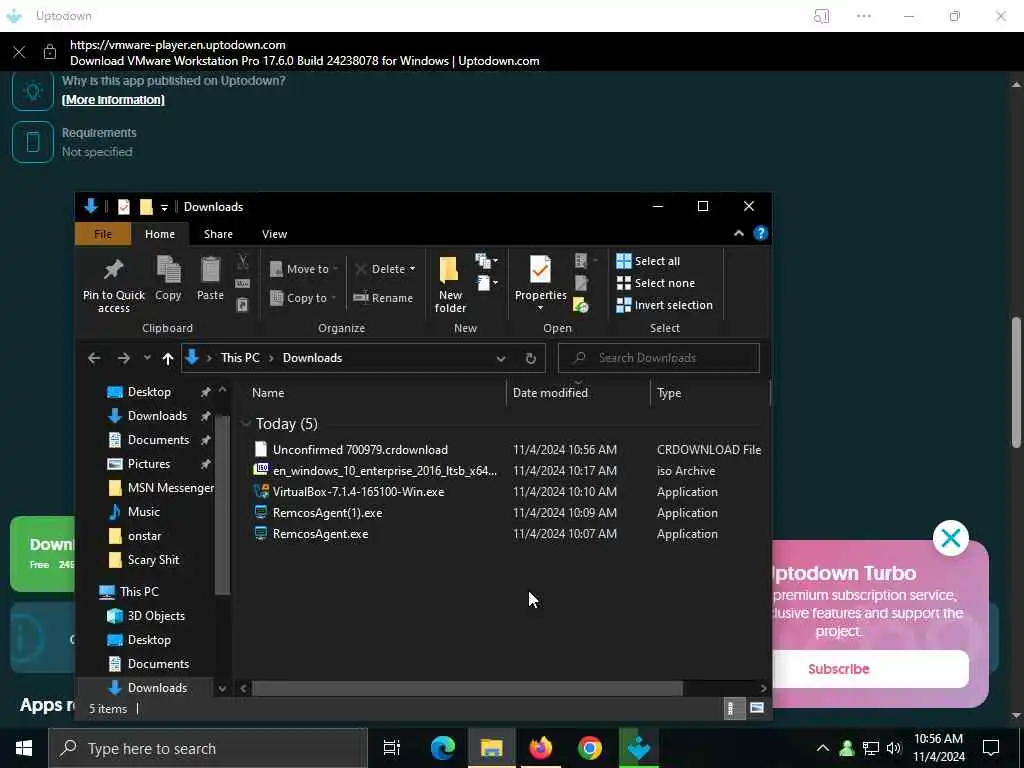Click the Rename button in ribbon
The height and width of the screenshot is (768, 1024).
pyautogui.click(x=383, y=298)
